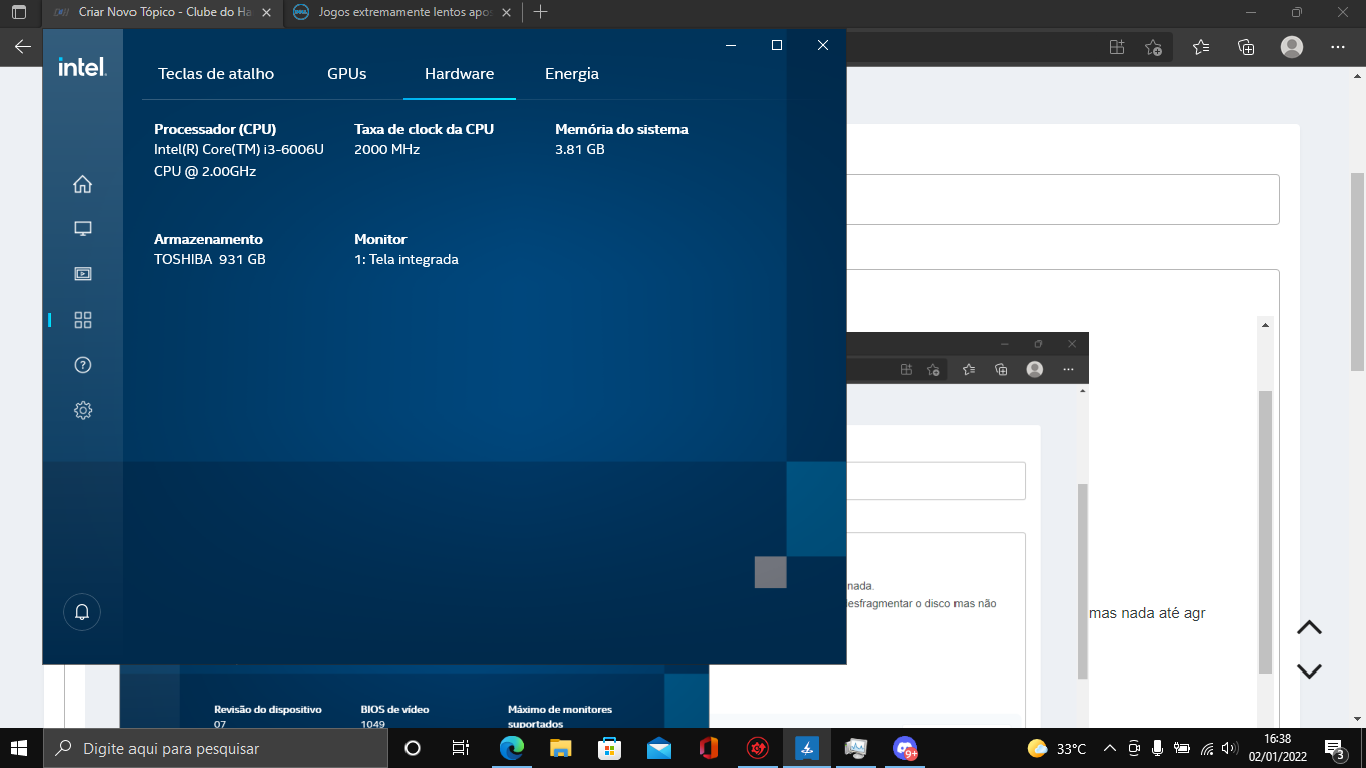Close the Intel Graphics Command Center window
This screenshot has height=768, width=1366.
[823, 45]
